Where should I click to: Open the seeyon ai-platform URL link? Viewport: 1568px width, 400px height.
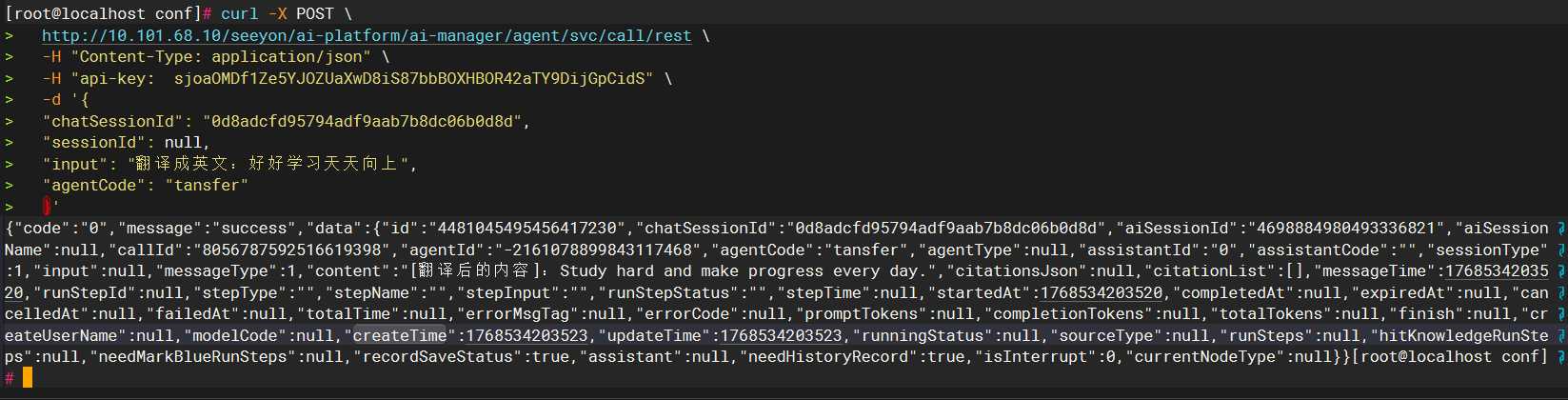[x=367, y=35]
